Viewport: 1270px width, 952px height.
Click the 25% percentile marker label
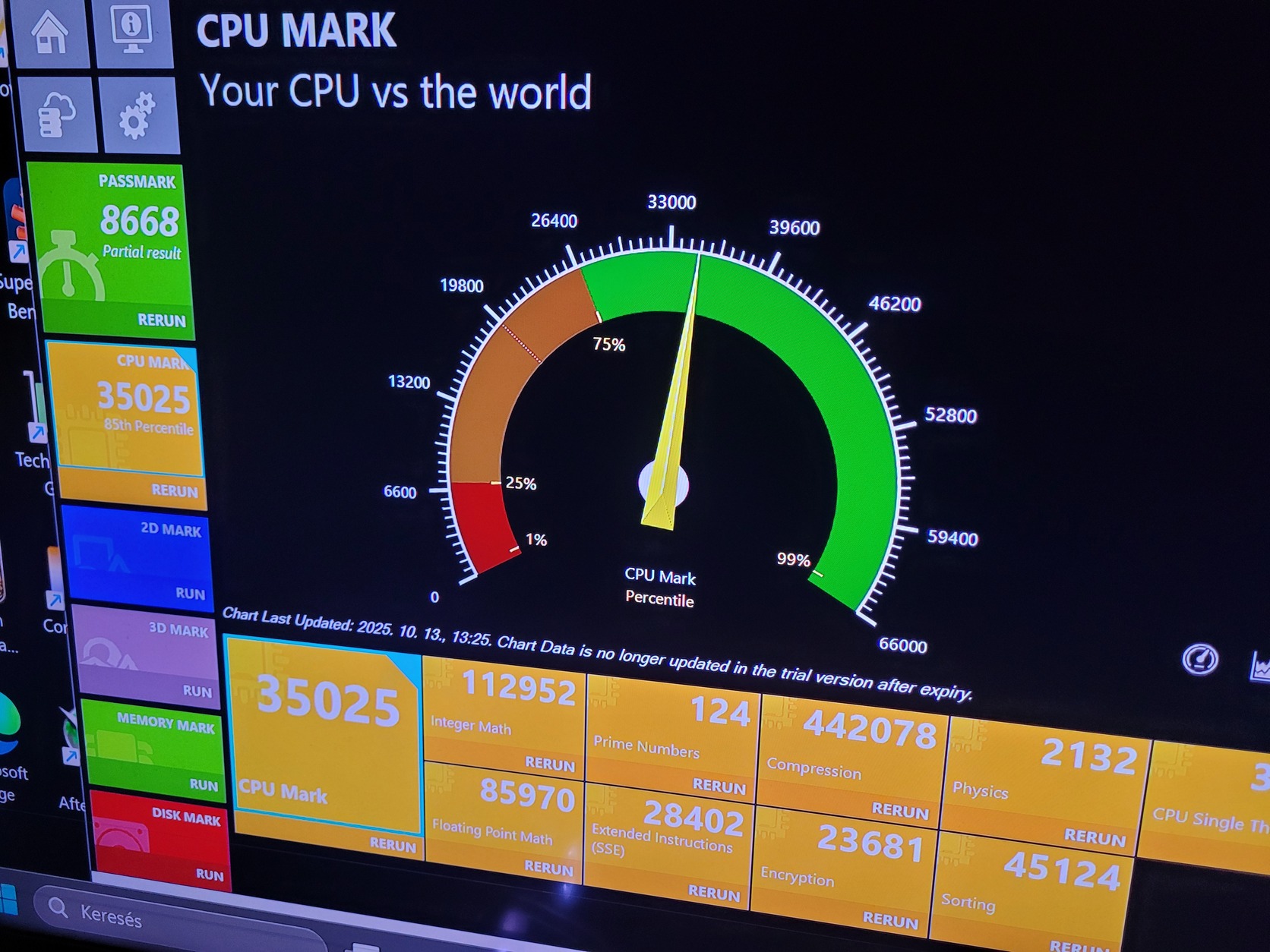coord(521,483)
